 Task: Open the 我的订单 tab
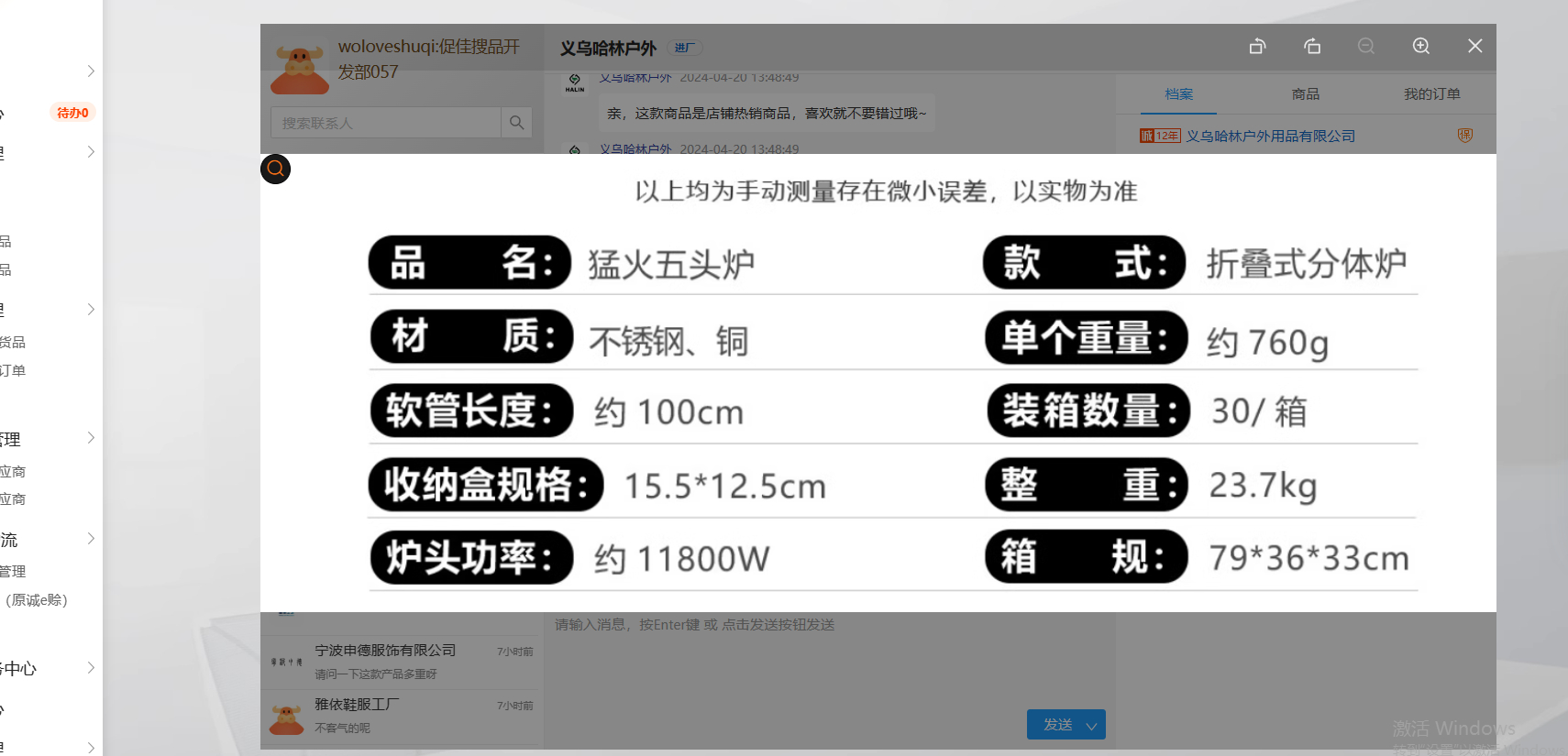[1431, 94]
